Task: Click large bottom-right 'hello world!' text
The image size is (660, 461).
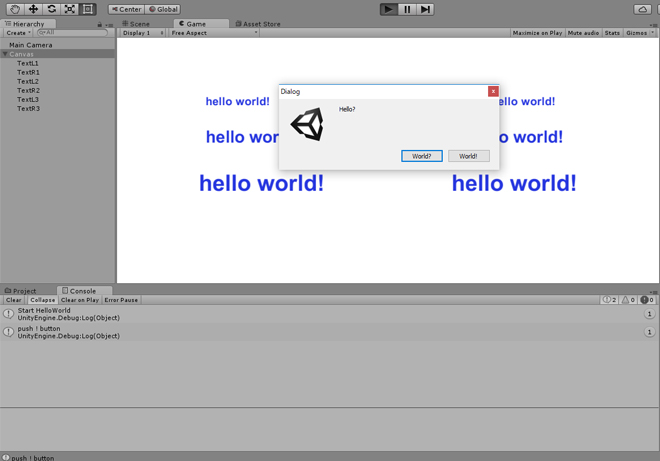Action: coord(514,184)
